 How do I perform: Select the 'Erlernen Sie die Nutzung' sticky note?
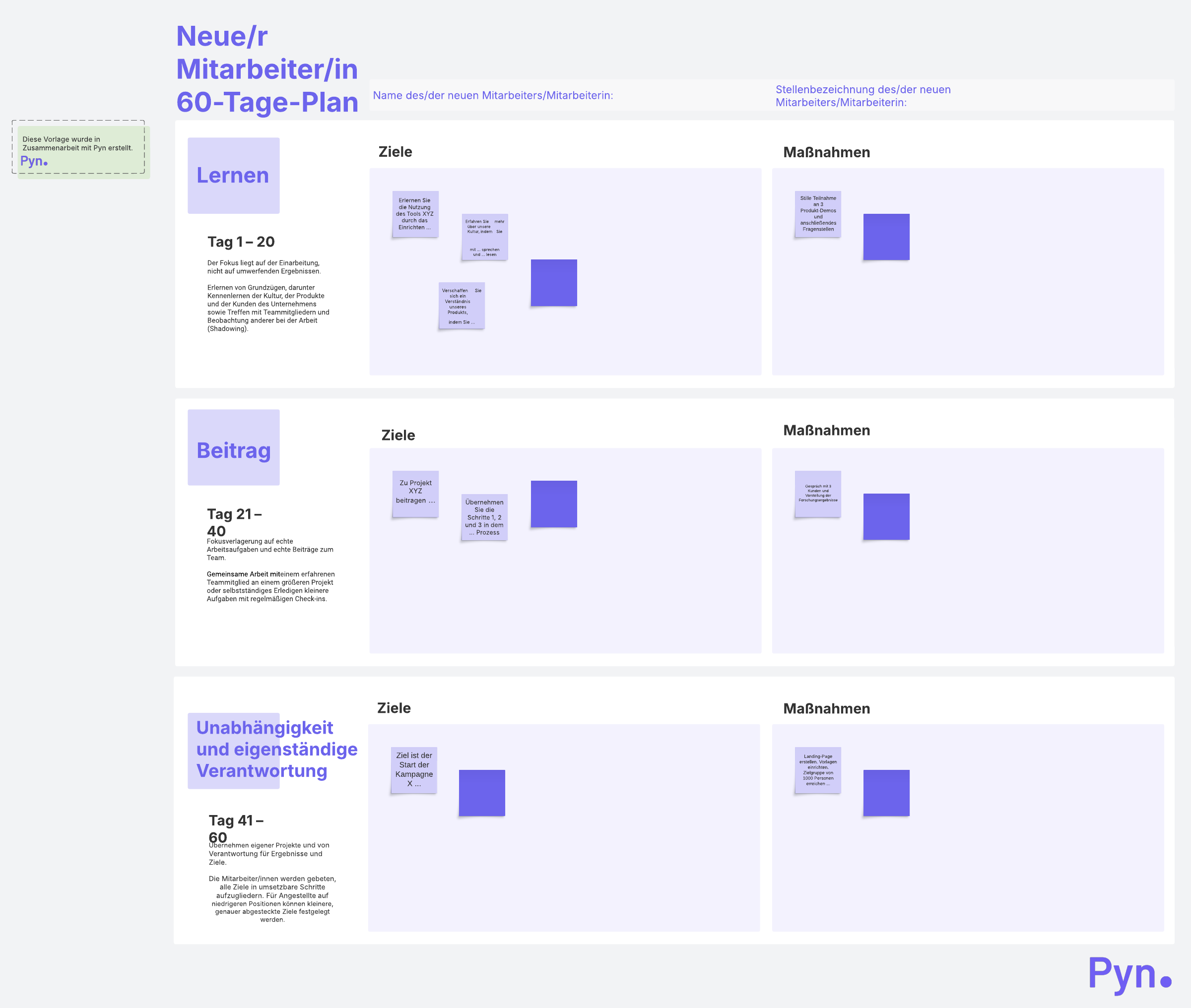415,214
